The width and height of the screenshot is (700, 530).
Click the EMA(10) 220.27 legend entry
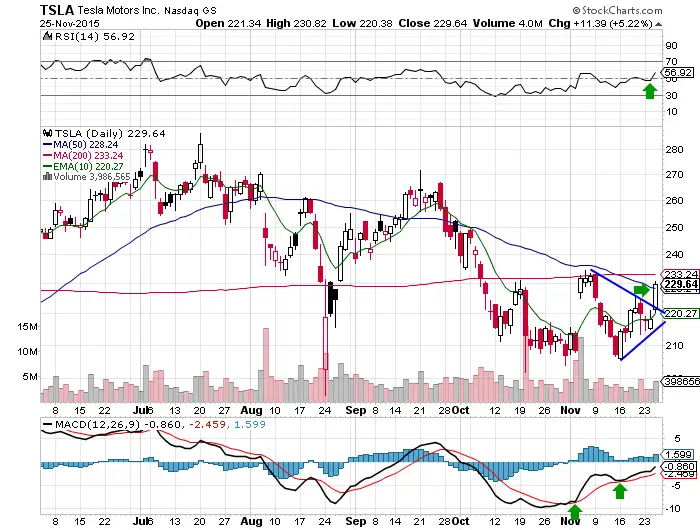[88, 166]
